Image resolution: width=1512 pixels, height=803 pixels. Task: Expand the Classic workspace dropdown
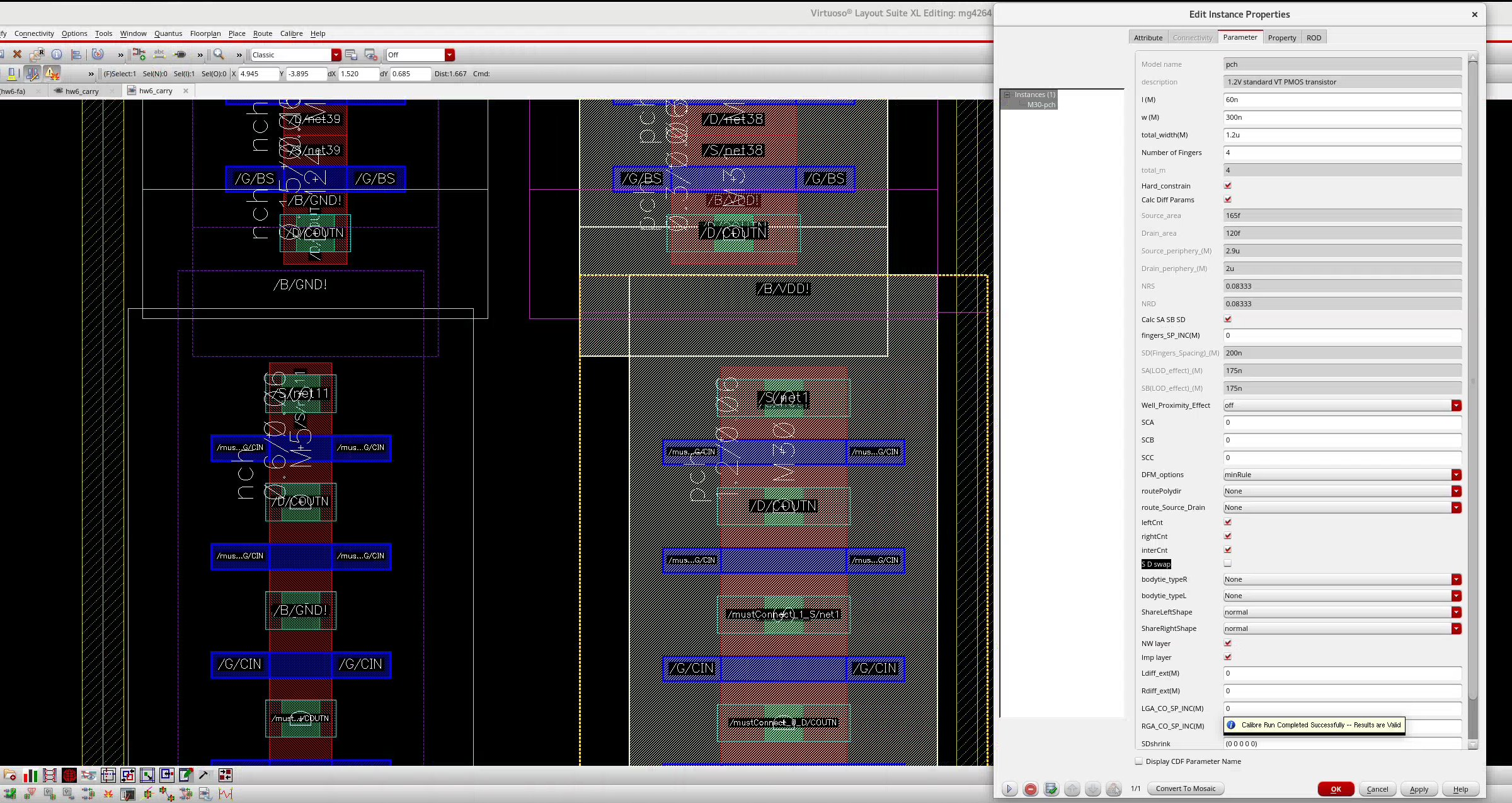336,55
